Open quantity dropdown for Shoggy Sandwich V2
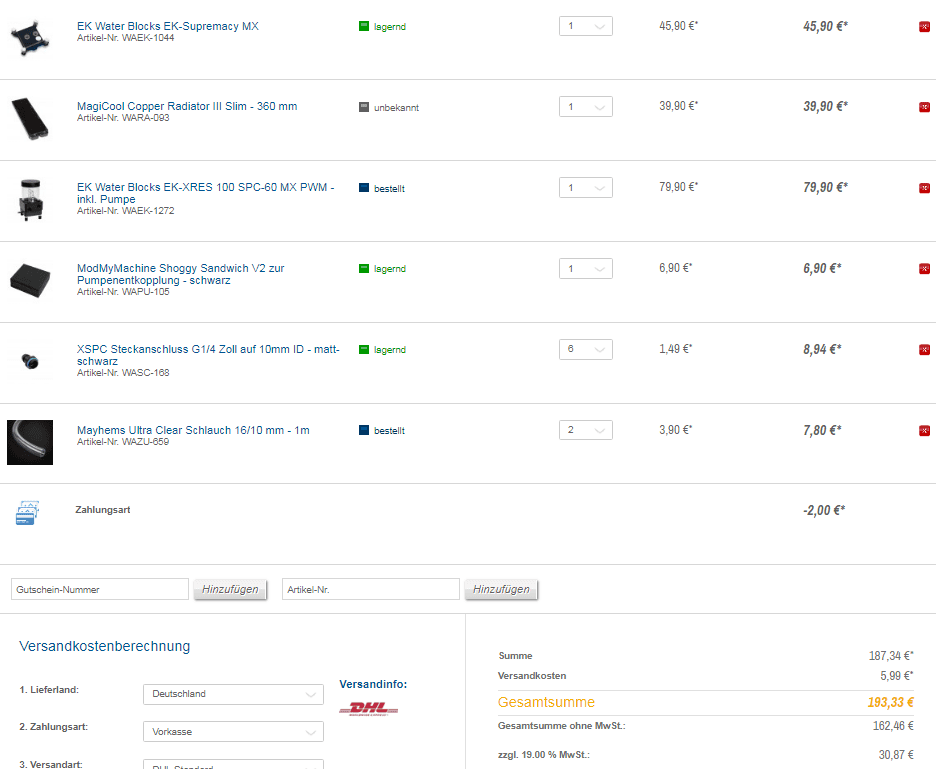The image size is (936, 769). (x=586, y=269)
